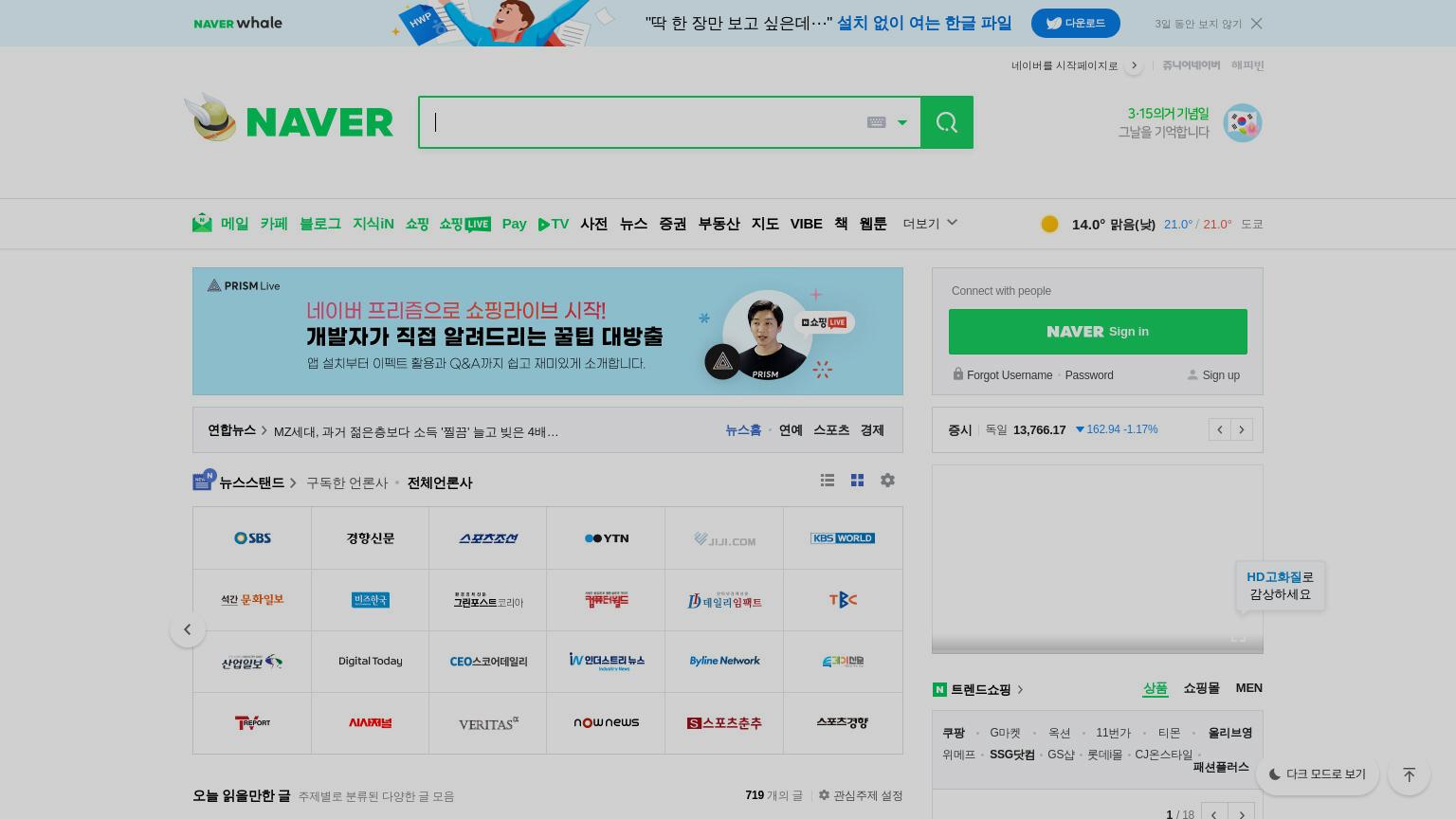Open 뉴스홈 link

point(743,430)
